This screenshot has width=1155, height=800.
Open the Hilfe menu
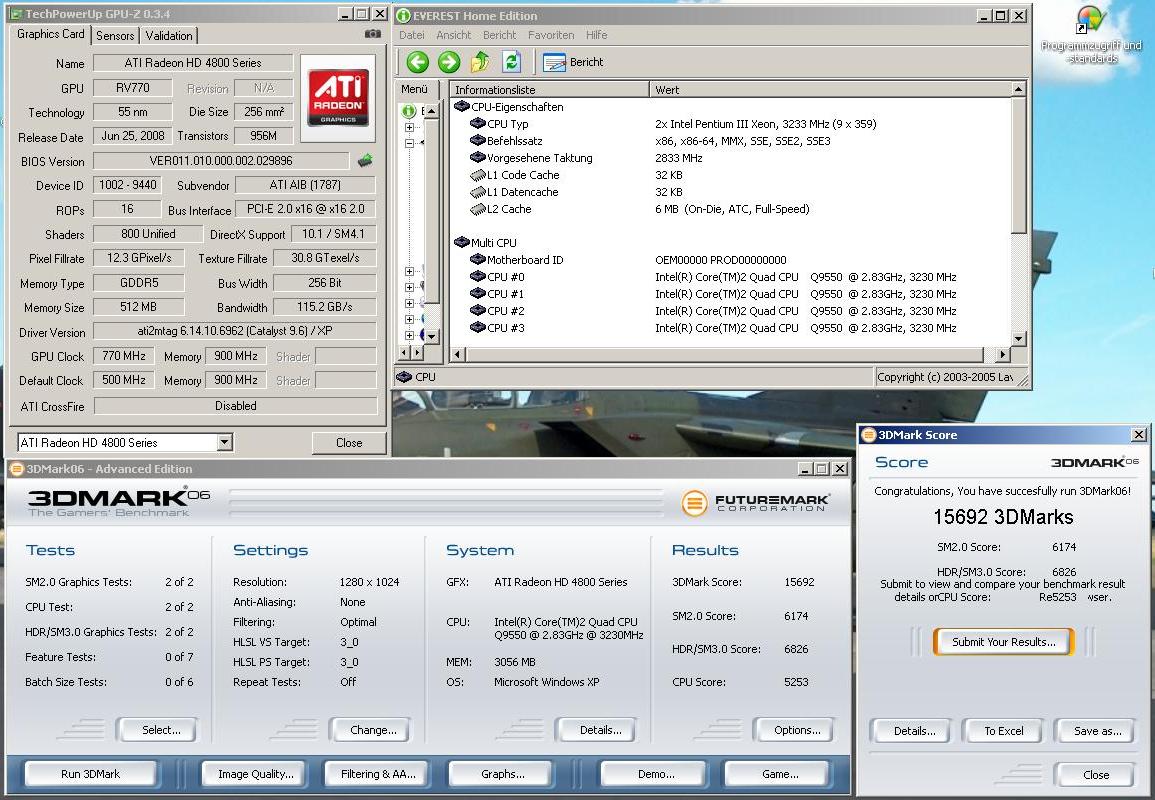(x=597, y=35)
